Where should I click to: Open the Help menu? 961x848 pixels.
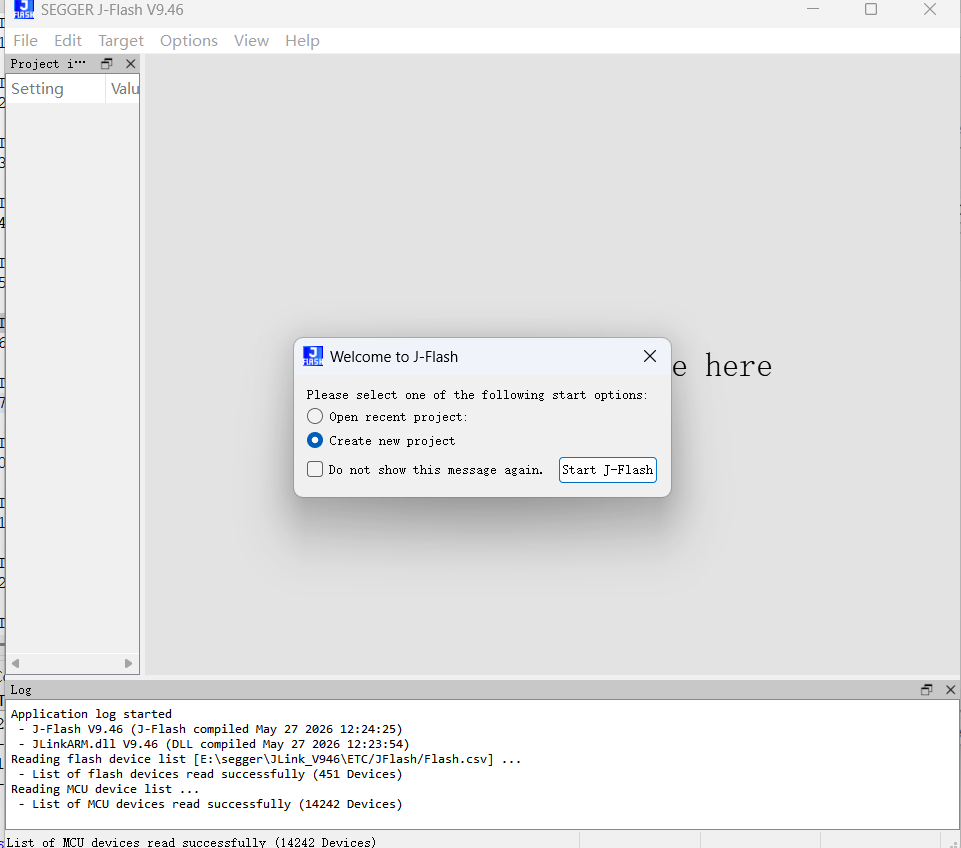coord(302,40)
